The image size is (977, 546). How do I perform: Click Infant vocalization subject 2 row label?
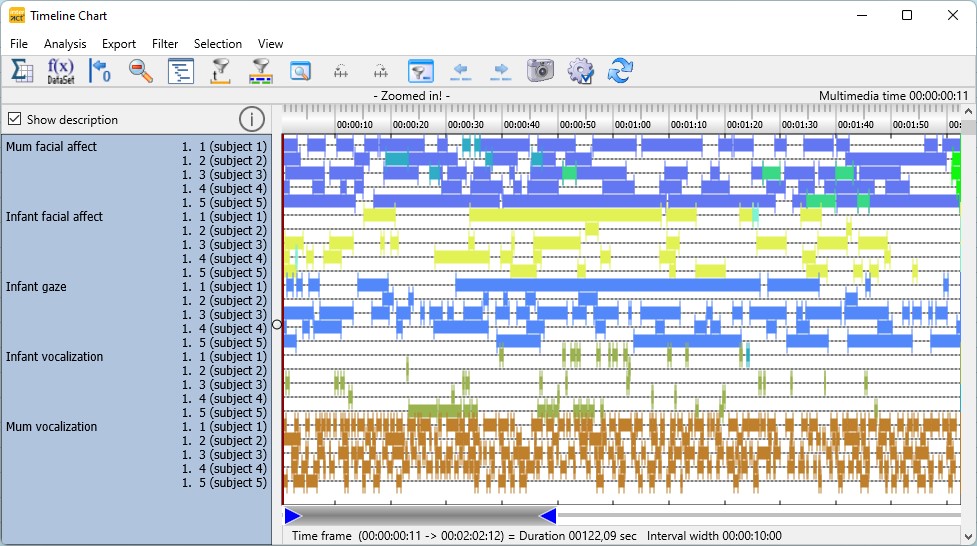(x=224, y=370)
